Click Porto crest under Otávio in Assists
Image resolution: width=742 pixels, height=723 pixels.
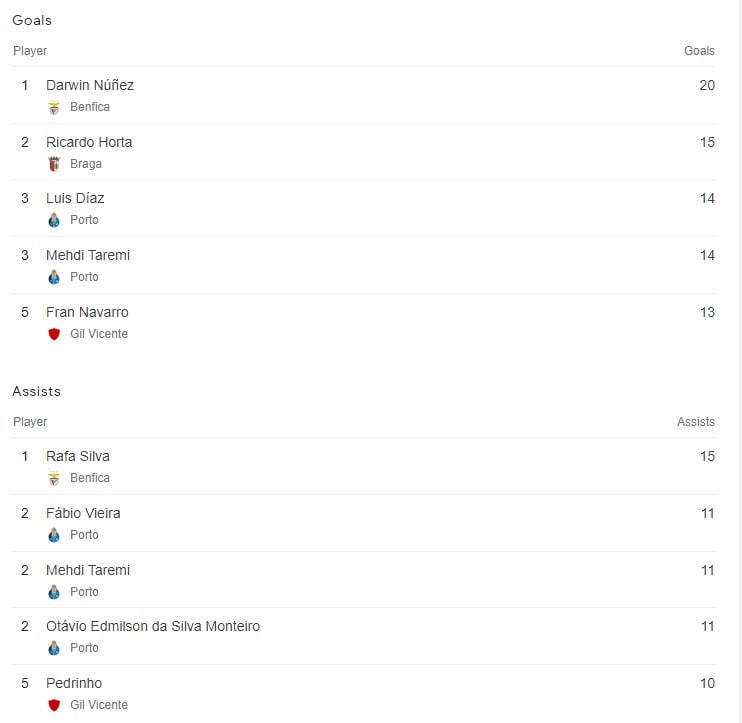click(x=54, y=648)
